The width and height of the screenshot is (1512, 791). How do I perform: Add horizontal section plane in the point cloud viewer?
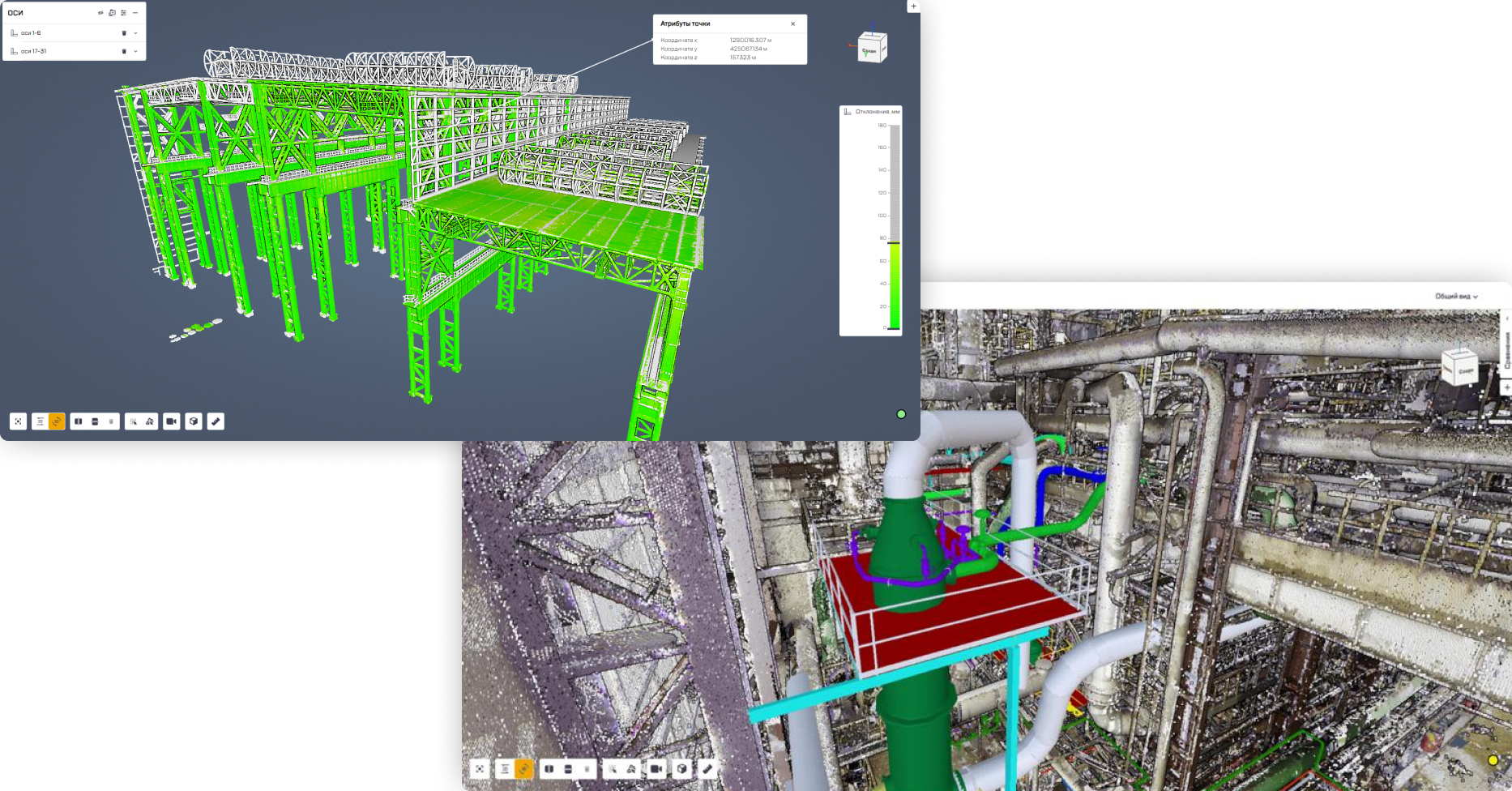point(568,768)
